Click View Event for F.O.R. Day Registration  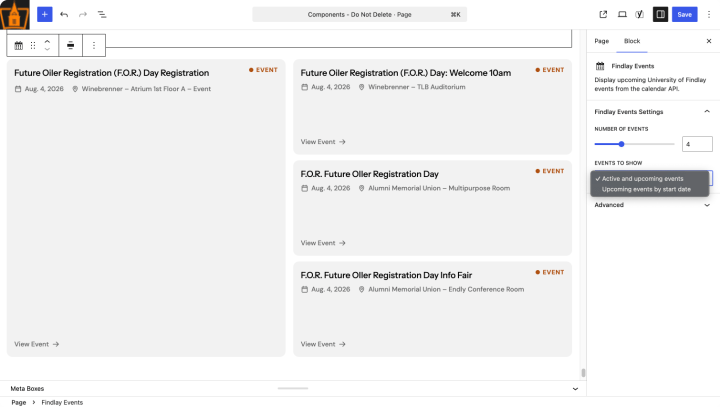[x=37, y=344]
